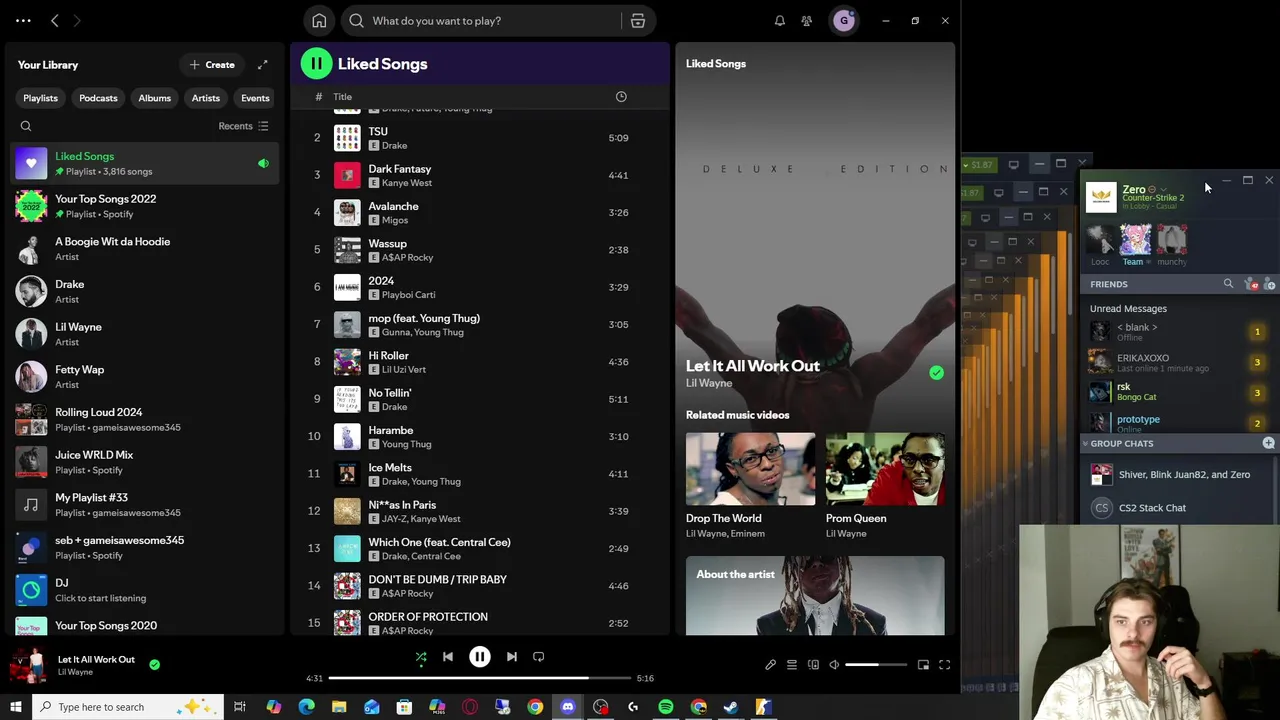The width and height of the screenshot is (1280, 720).
Task: Click Steam Add a Friend icon
Action: [1269, 284]
